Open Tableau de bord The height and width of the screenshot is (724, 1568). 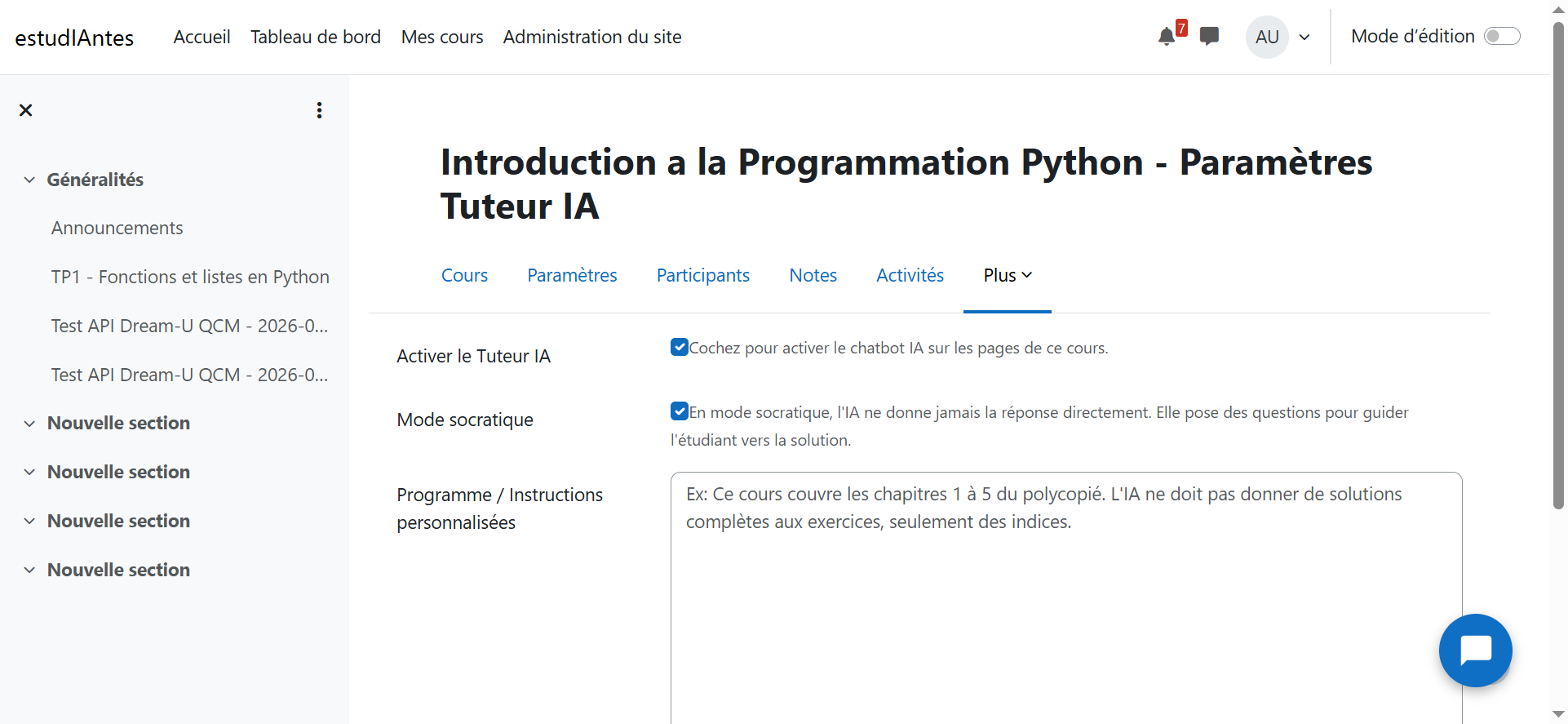pyautogui.click(x=316, y=37)
